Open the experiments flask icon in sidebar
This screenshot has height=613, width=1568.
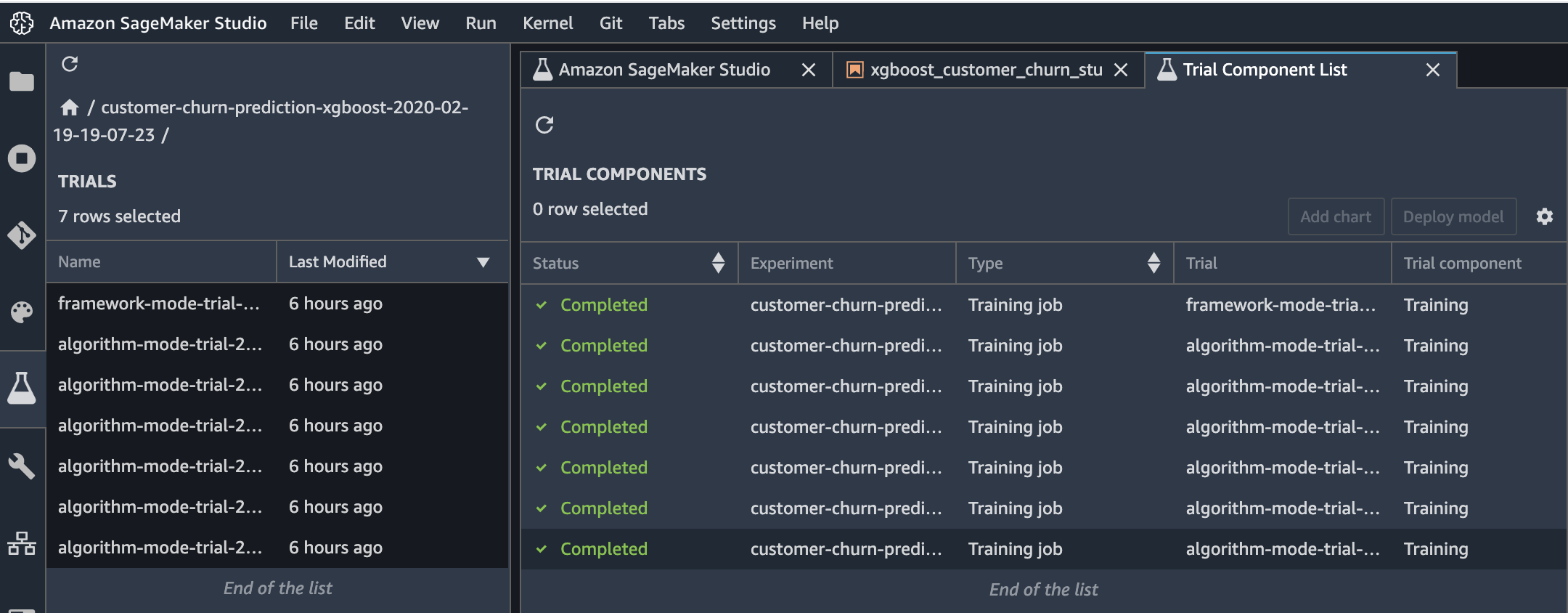click(x=22, y=389)
